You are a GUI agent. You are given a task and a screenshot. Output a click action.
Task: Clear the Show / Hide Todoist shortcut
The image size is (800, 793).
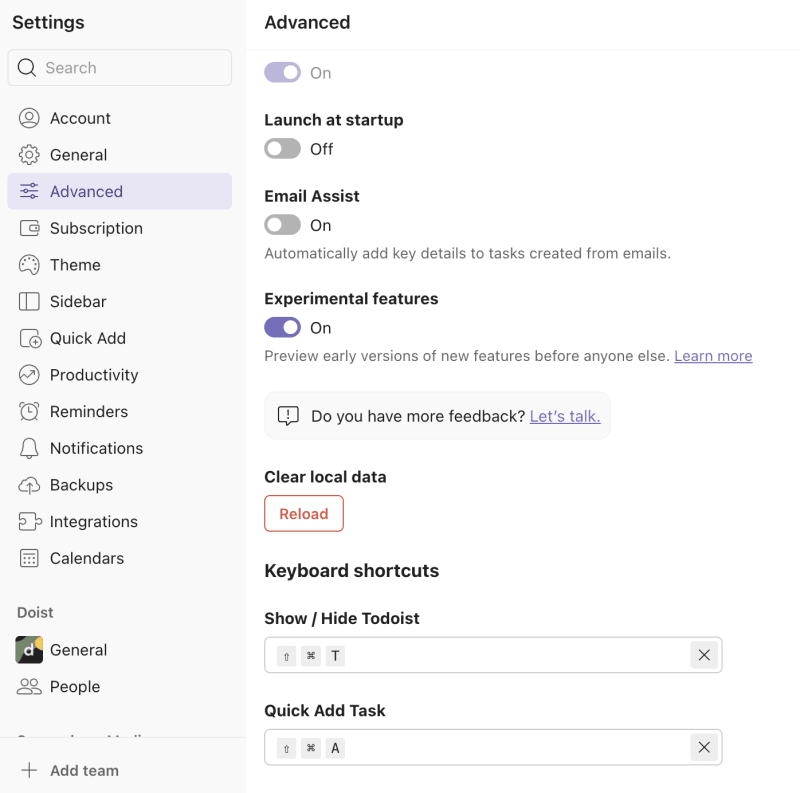703,655
